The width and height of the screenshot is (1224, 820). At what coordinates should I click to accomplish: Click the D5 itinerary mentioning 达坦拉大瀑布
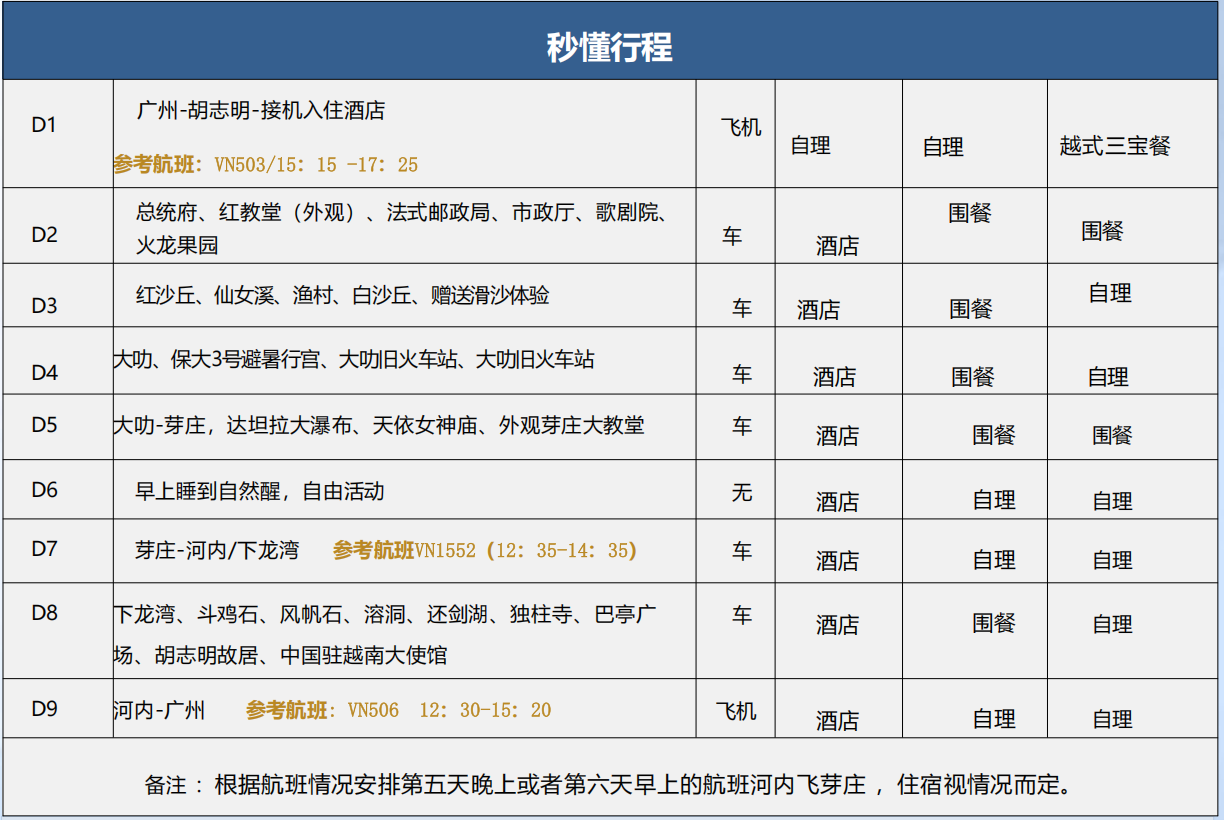tap(378, 426)
